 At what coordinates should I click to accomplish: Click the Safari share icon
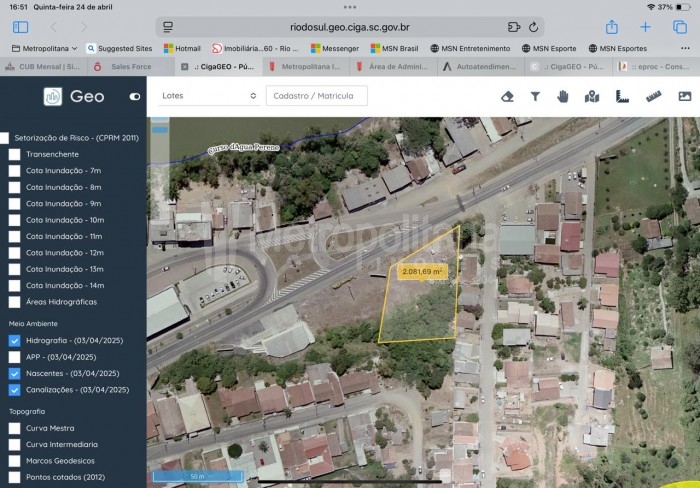click(612, 27)
